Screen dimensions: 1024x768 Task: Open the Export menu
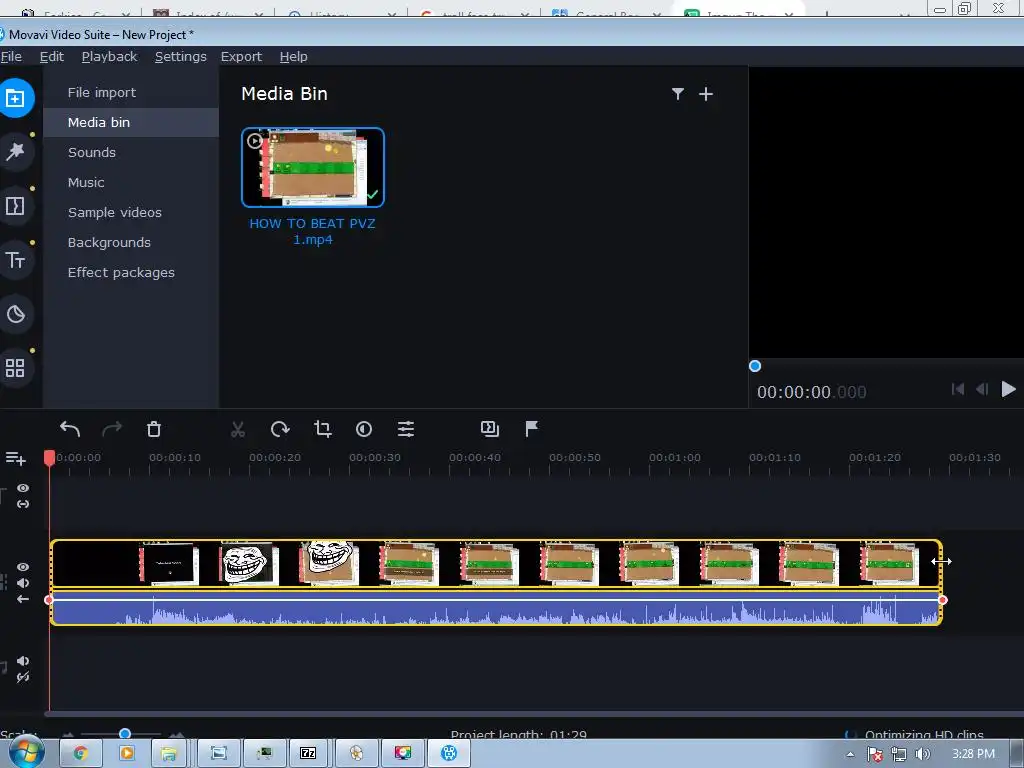click(x=241, y=57)
